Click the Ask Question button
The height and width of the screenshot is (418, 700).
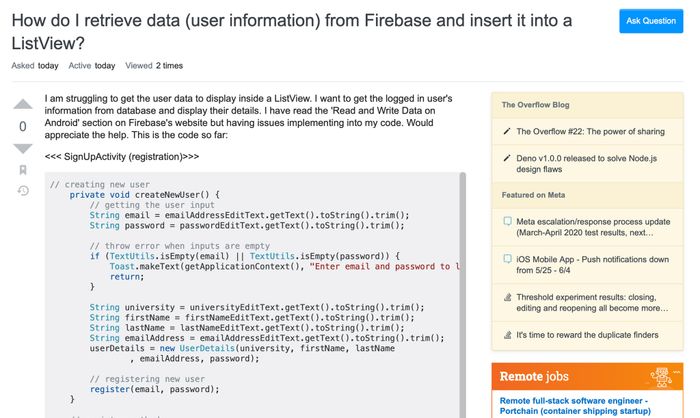point(651,21)
